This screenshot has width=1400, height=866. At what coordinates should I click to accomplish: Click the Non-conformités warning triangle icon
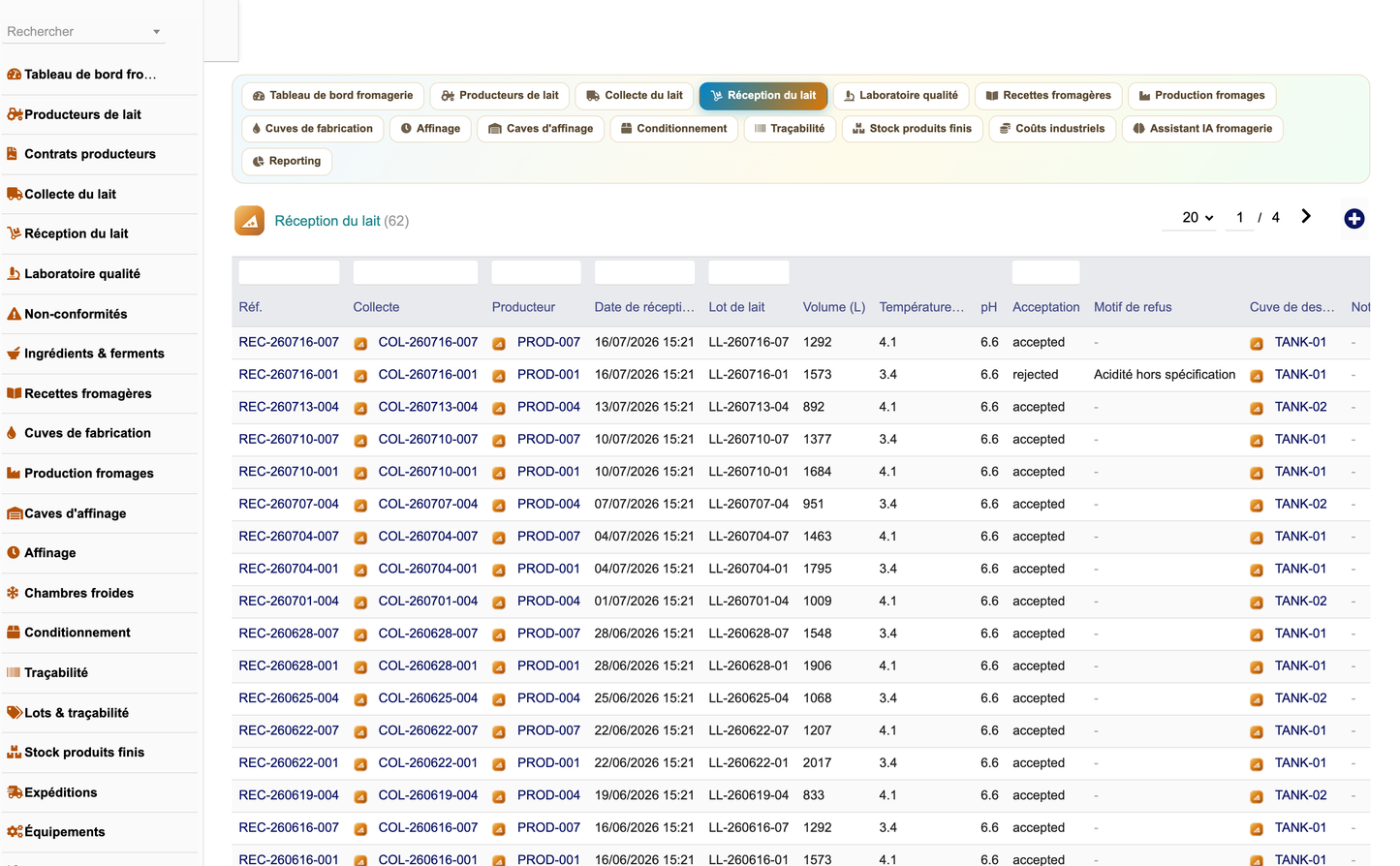click(x=14, y=314)
